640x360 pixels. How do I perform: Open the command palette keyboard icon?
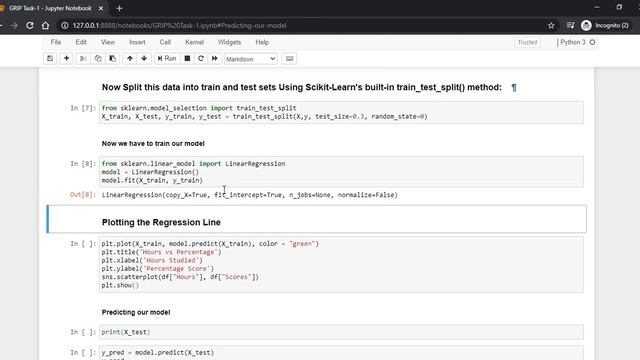click(289, 59)
